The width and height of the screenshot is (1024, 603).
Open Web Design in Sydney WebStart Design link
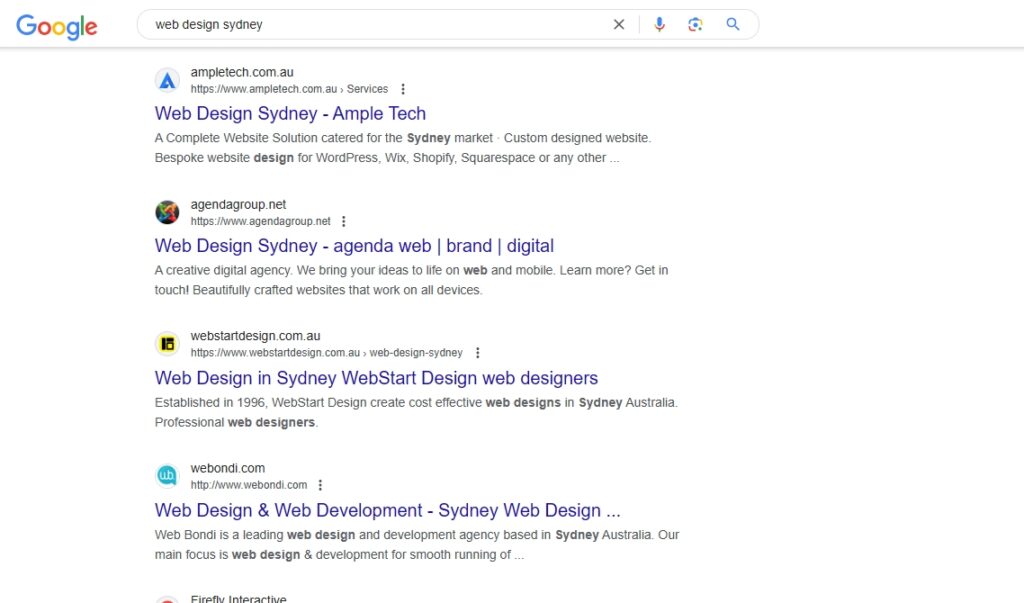pyautogui.click(x=376, y=378)
